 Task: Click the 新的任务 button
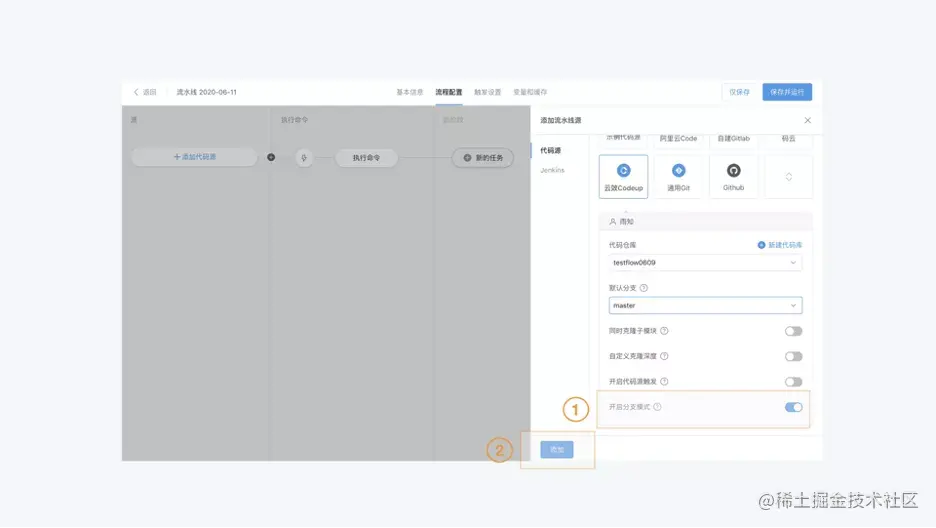(x=482, y=158)
